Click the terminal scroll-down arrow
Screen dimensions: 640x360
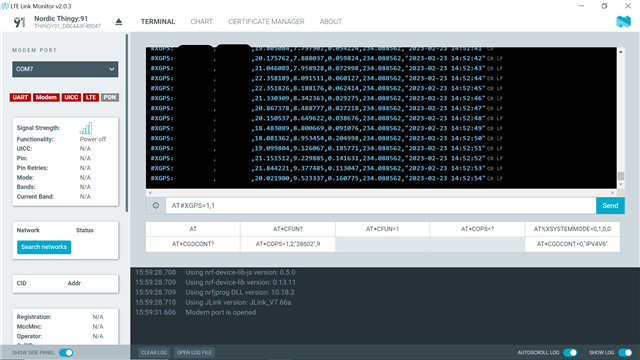click(x=621, y=184)
